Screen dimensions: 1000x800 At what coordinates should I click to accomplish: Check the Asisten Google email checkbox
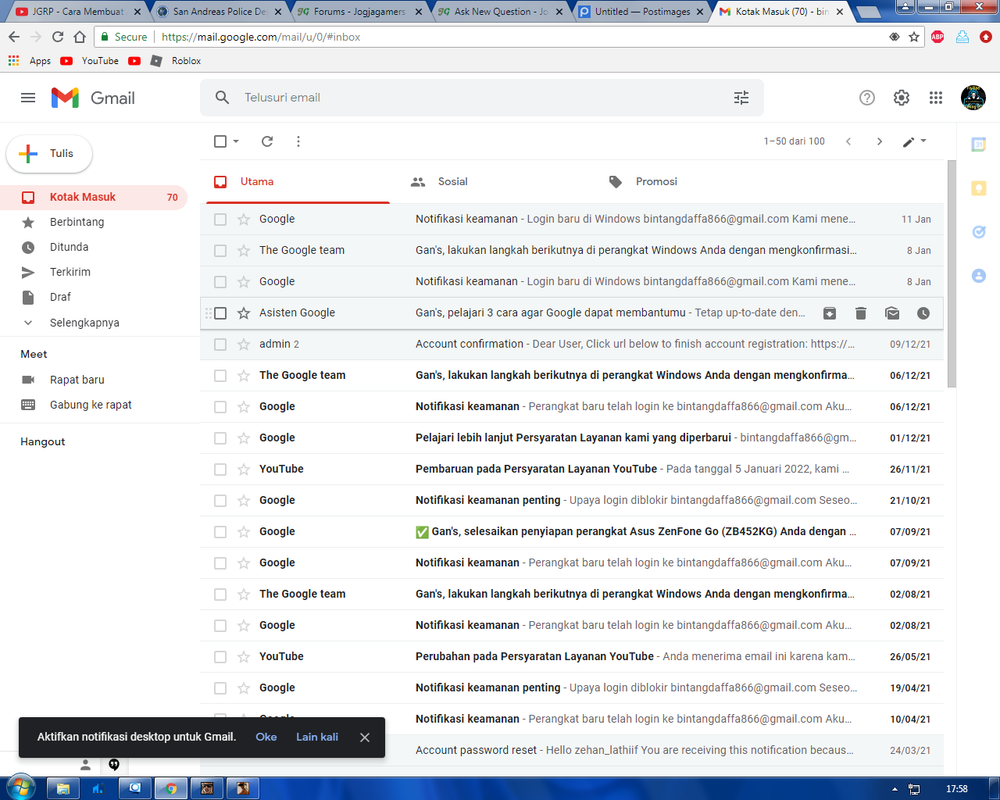pos(220,313)
